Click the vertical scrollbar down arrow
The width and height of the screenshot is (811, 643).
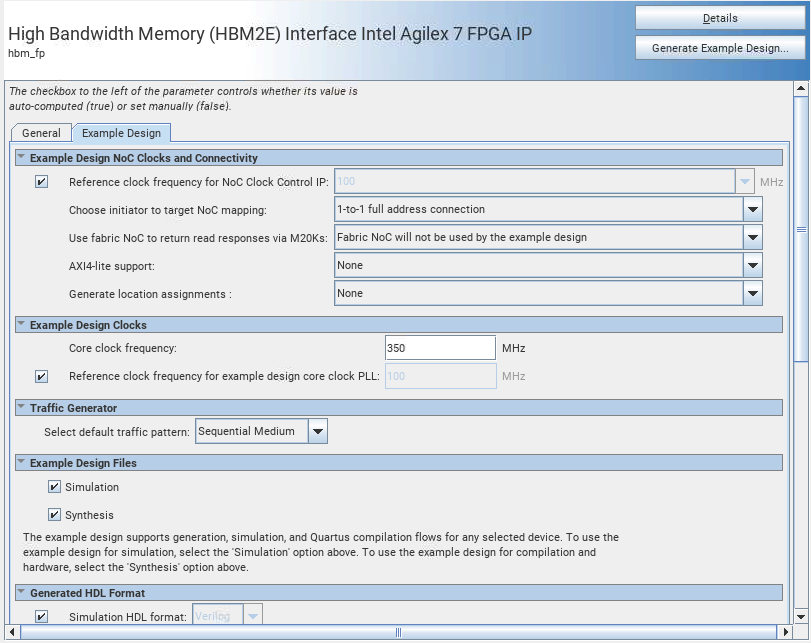[x=801, y=615]
